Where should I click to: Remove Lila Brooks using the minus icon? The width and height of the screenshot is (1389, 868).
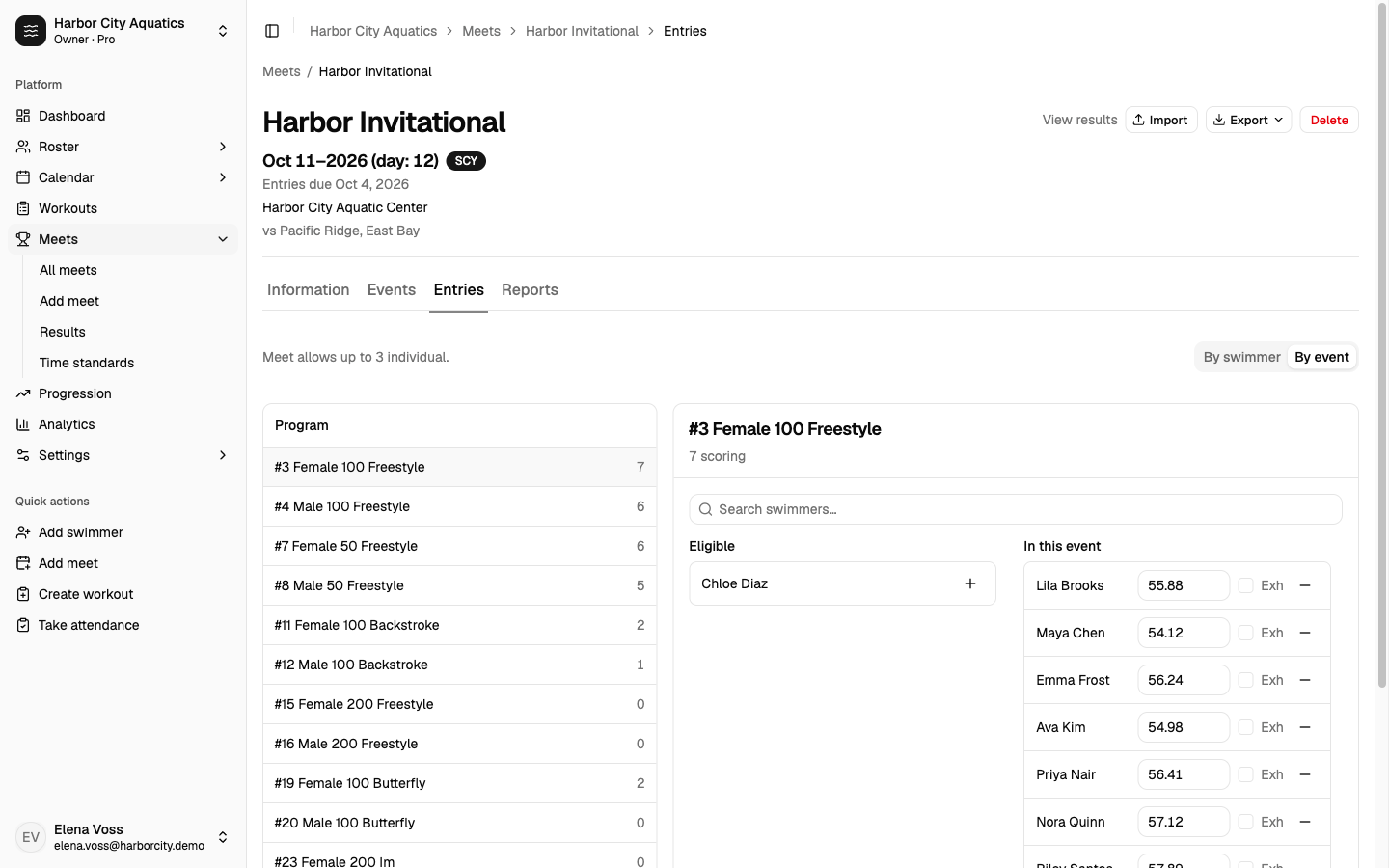tap(1305, 585)
